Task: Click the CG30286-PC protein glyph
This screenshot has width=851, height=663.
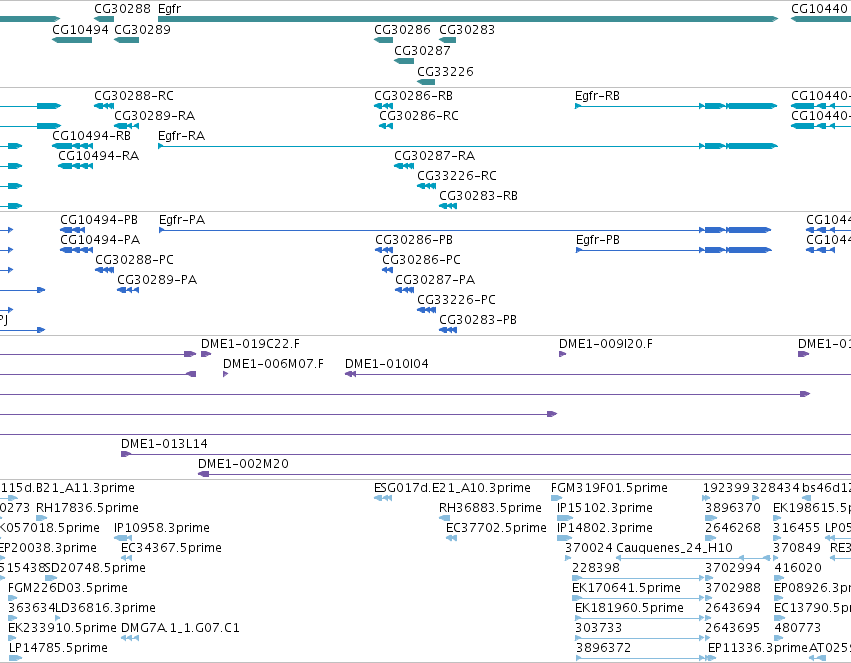Action: pos(388,270)
